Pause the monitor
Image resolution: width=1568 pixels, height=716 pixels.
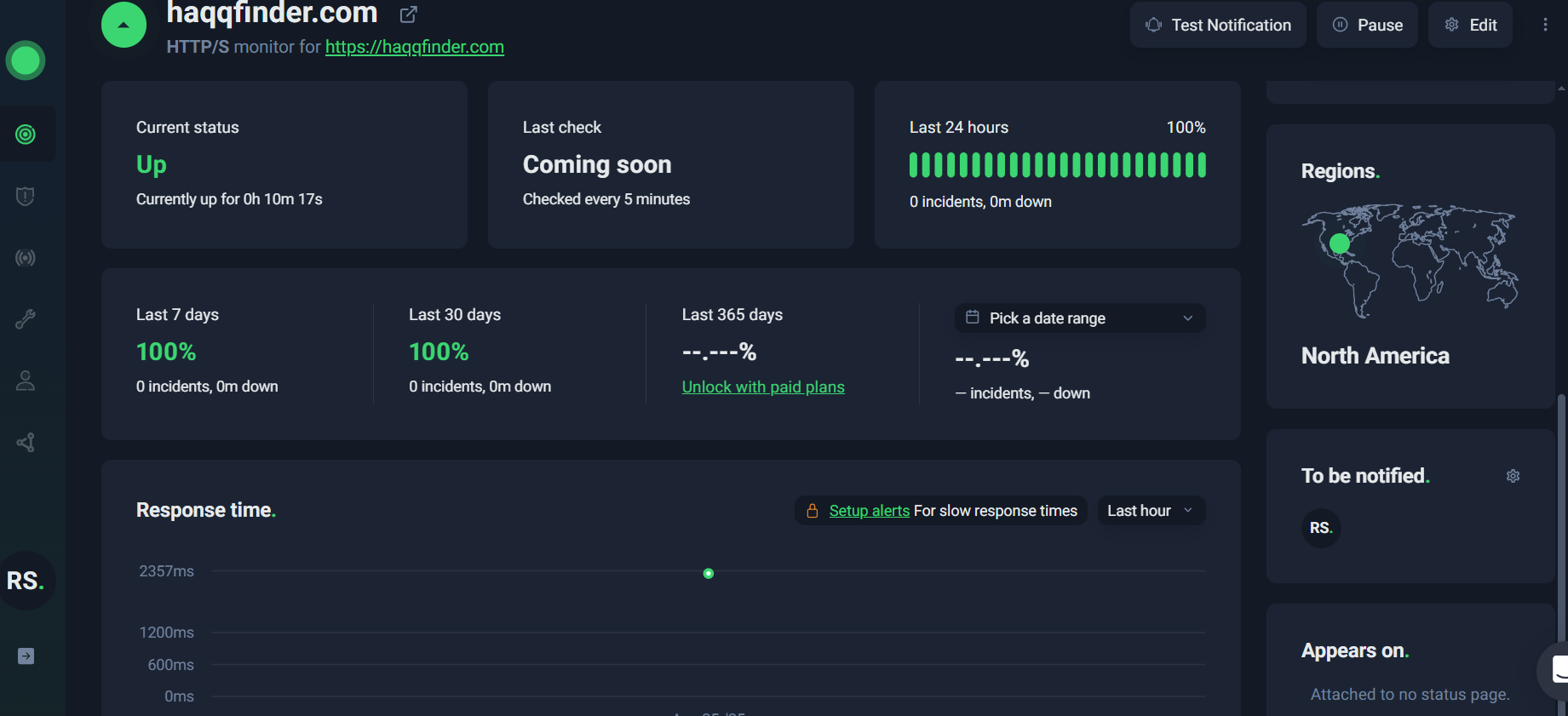pos(1367,25)
